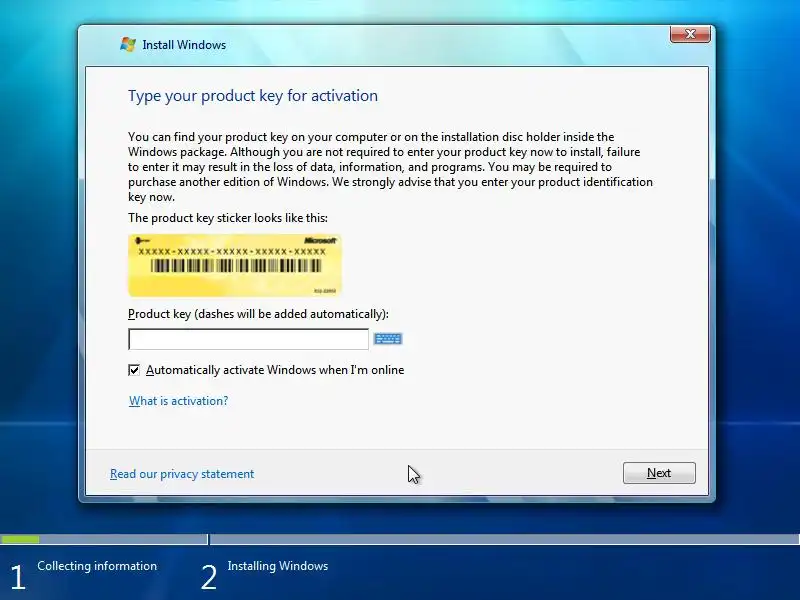Click the Installing Windows step label
The width and height of the screenshot is (800, 600).
tap(278, 566)
